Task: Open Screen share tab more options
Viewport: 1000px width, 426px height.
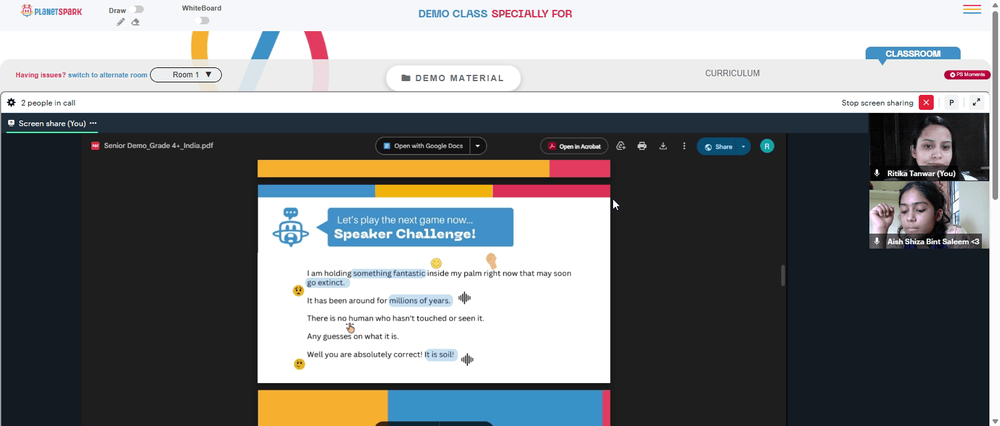Action: tap(93, 123)
